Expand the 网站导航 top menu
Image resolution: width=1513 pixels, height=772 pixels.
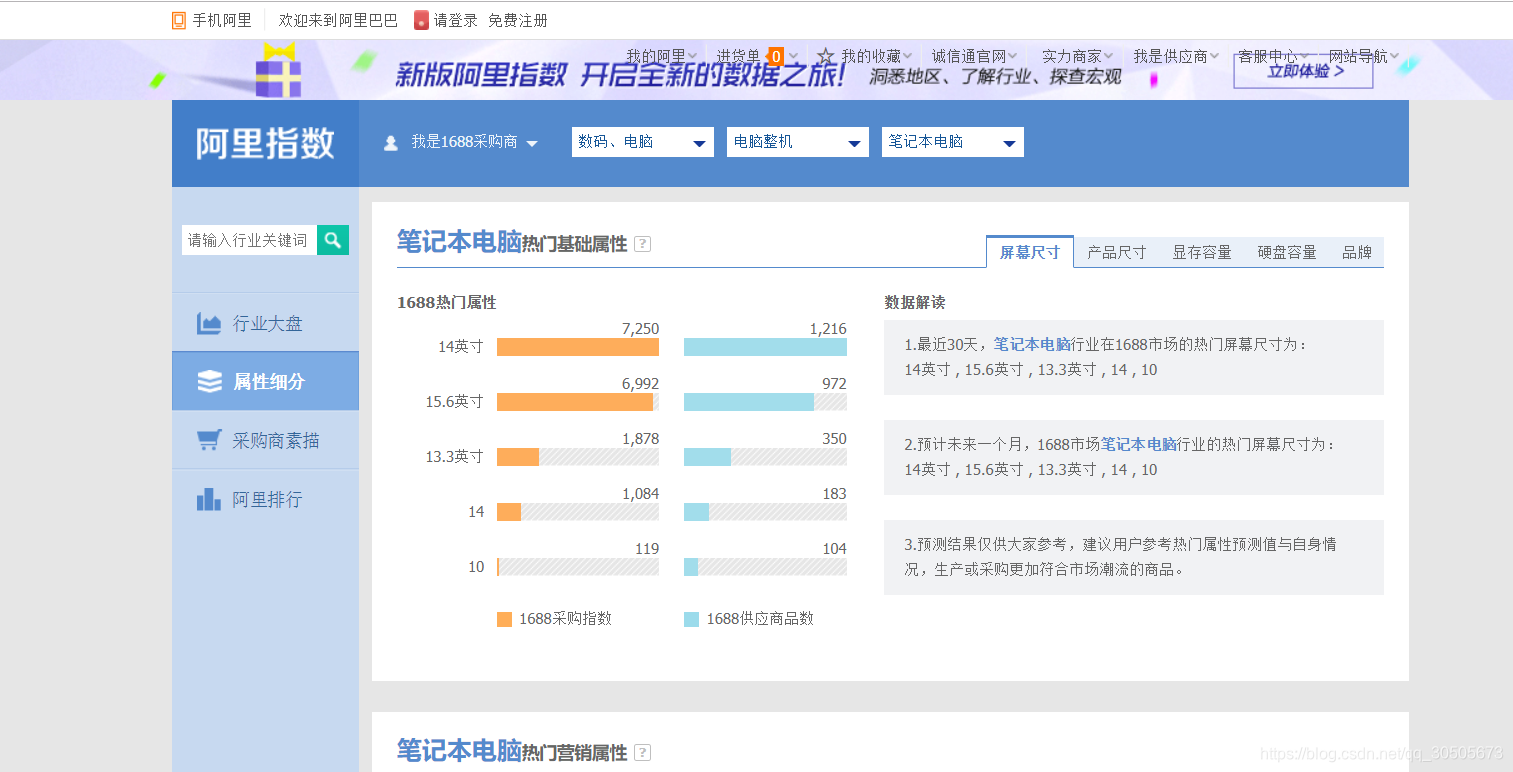pos(1363,57)
